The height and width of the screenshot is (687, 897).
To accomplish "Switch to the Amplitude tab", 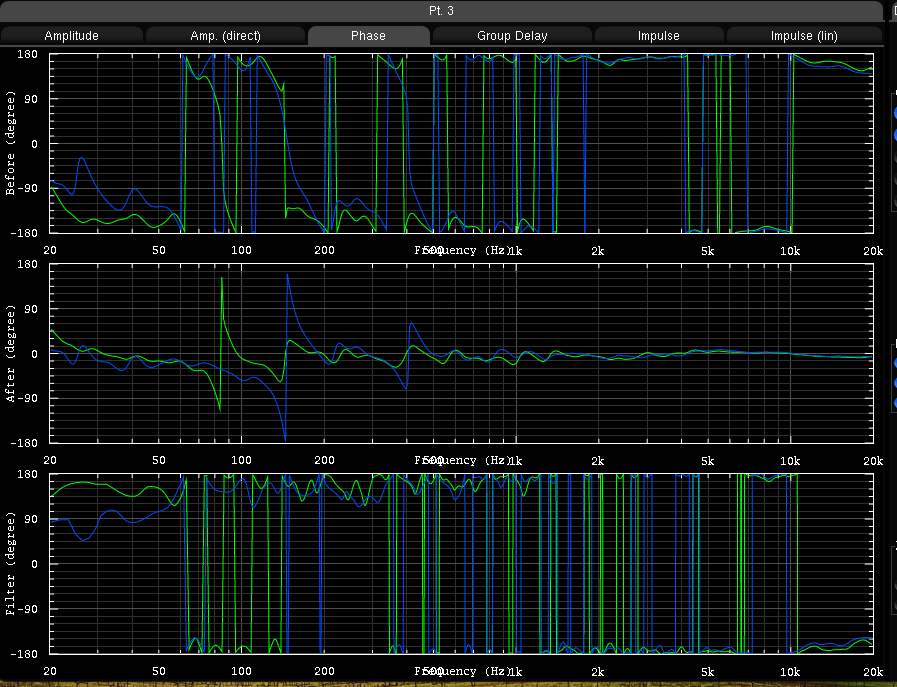I will [72, 36].
